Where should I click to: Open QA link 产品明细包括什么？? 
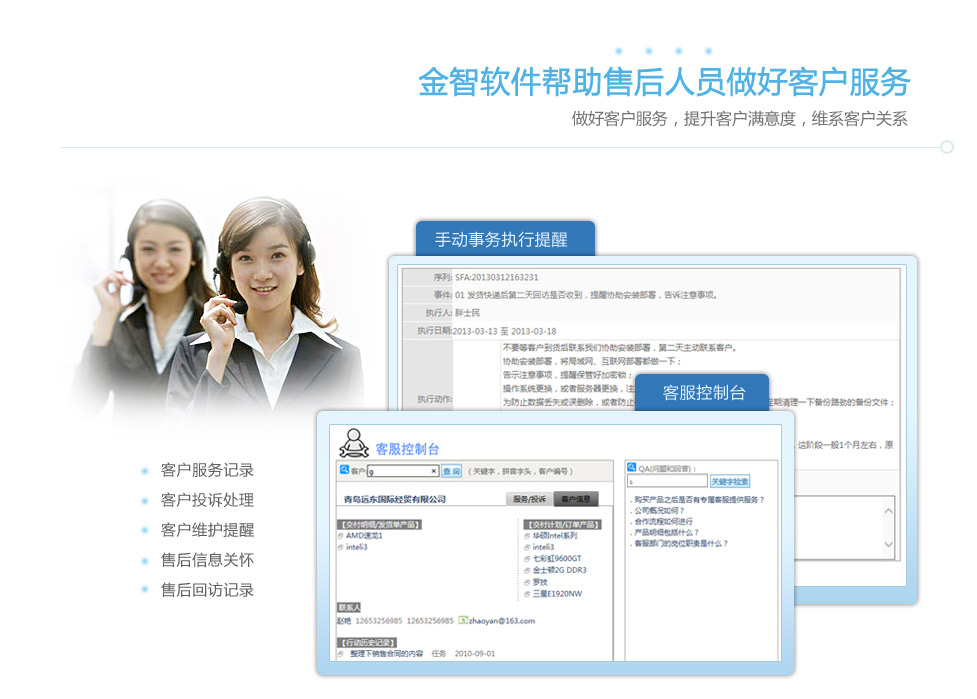(667, 533)
